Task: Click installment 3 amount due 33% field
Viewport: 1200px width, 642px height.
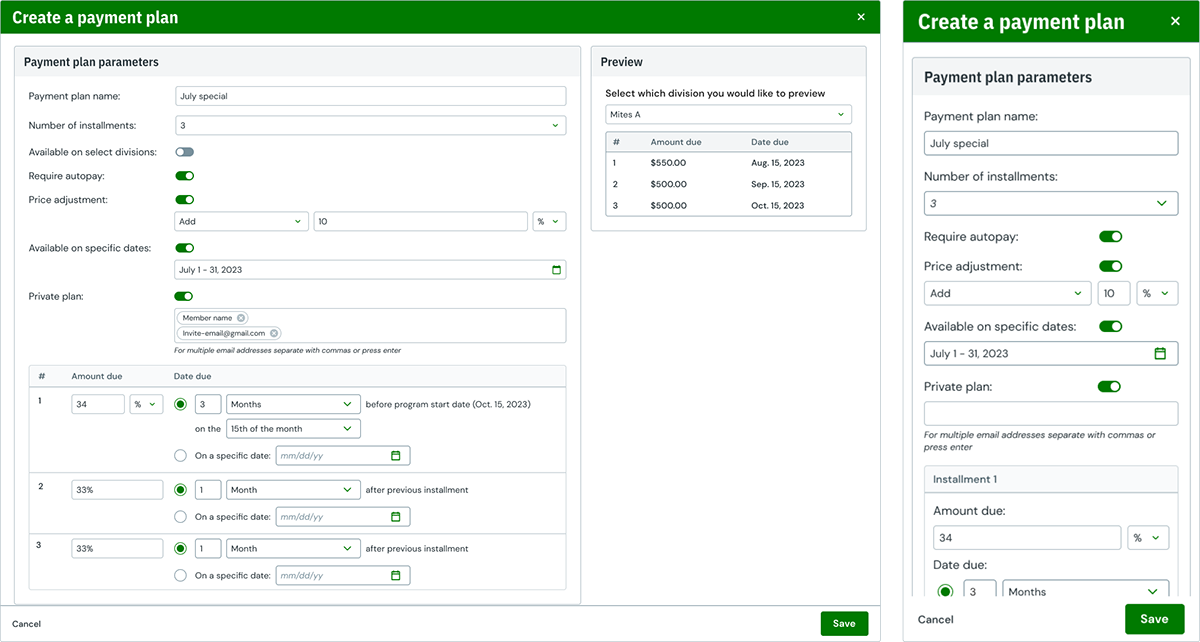Action: point(117,549)
